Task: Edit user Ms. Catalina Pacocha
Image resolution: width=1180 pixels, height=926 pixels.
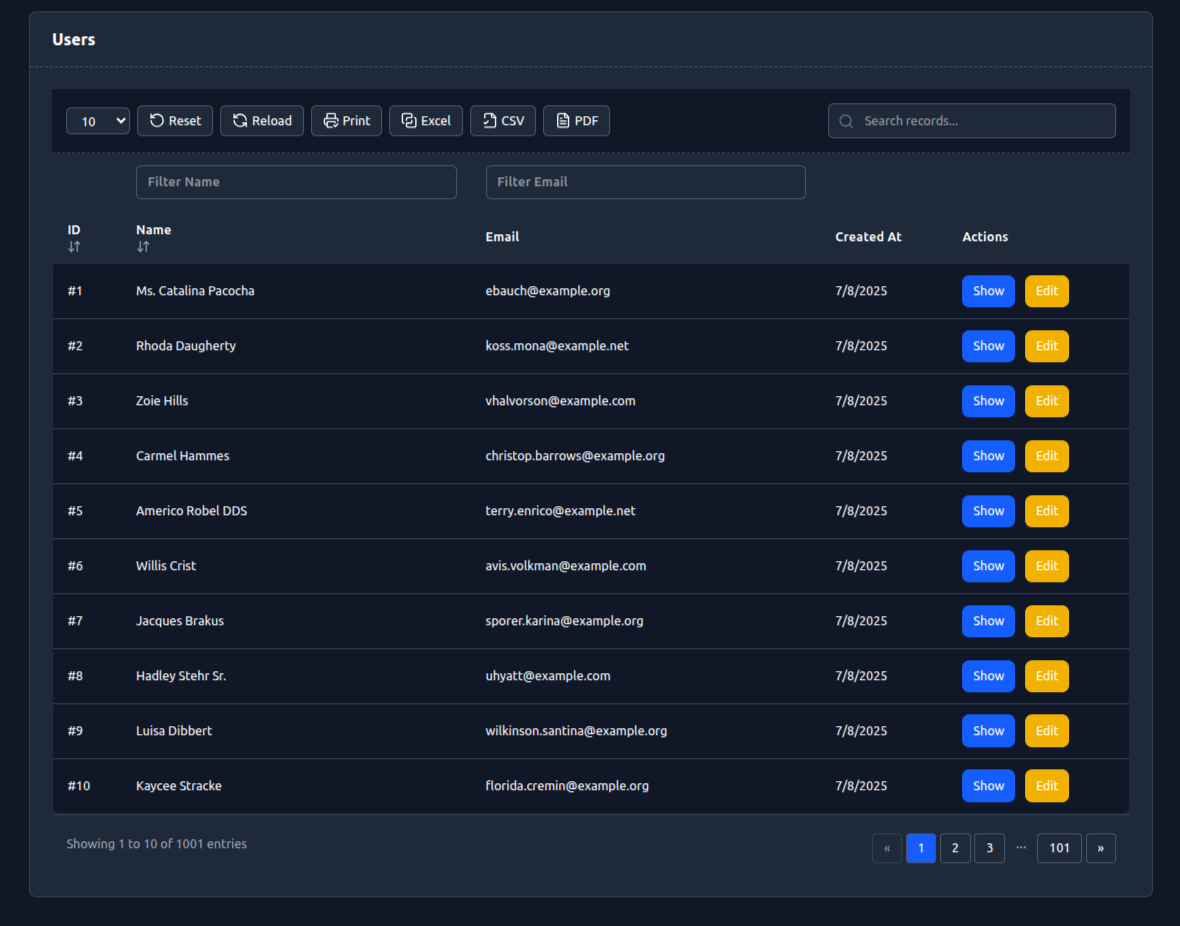Action: pyautogui.click(x=1047, y=291)
